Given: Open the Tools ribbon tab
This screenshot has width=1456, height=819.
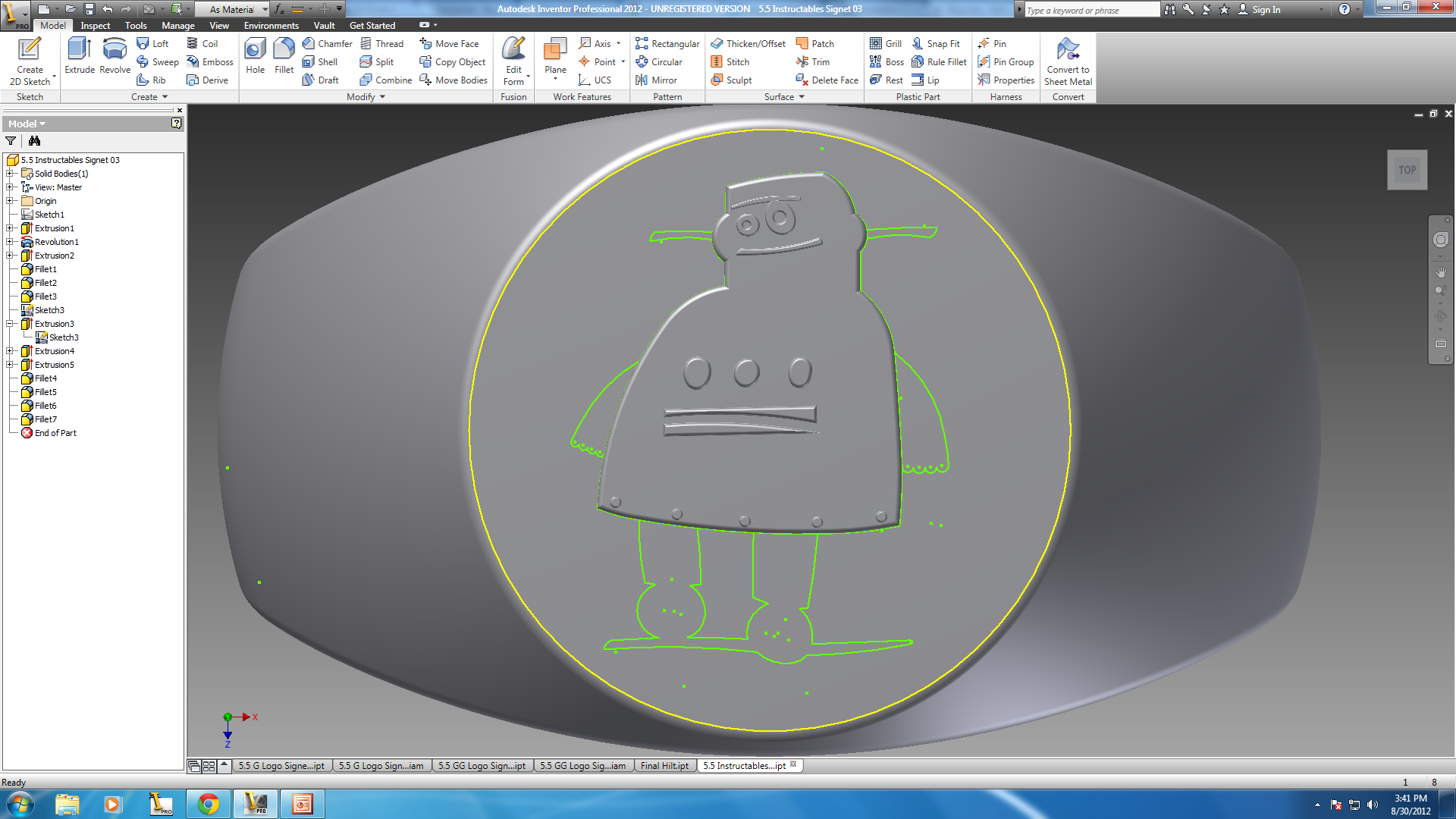Looking at the screenshot, I should pos(136,25).
